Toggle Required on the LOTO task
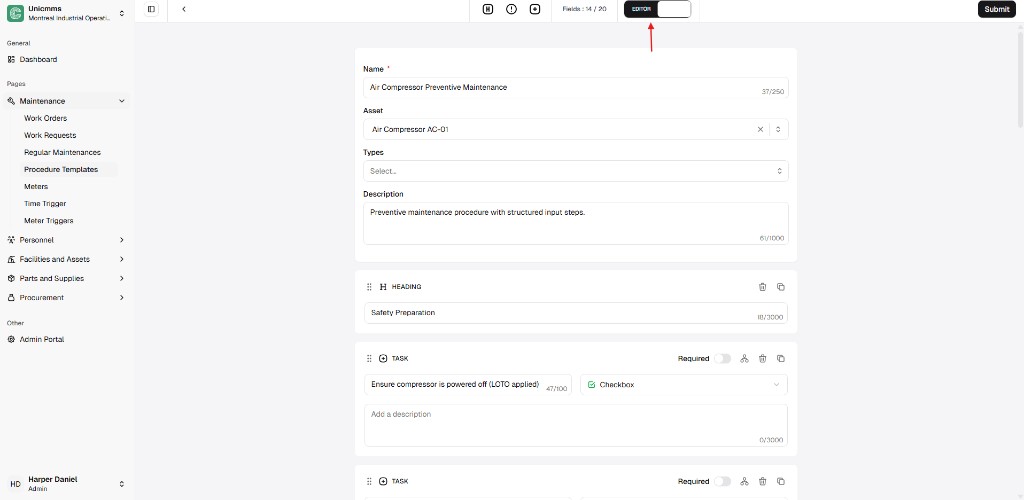 click(x=722, y=358)
